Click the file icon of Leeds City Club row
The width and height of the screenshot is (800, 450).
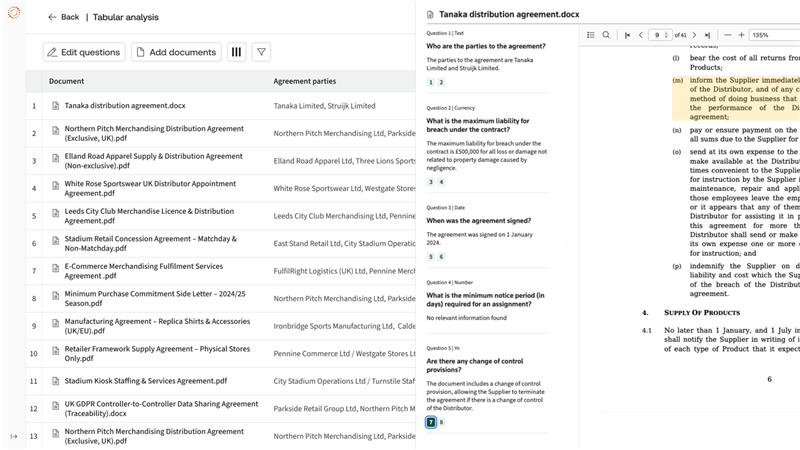point(56,213)
